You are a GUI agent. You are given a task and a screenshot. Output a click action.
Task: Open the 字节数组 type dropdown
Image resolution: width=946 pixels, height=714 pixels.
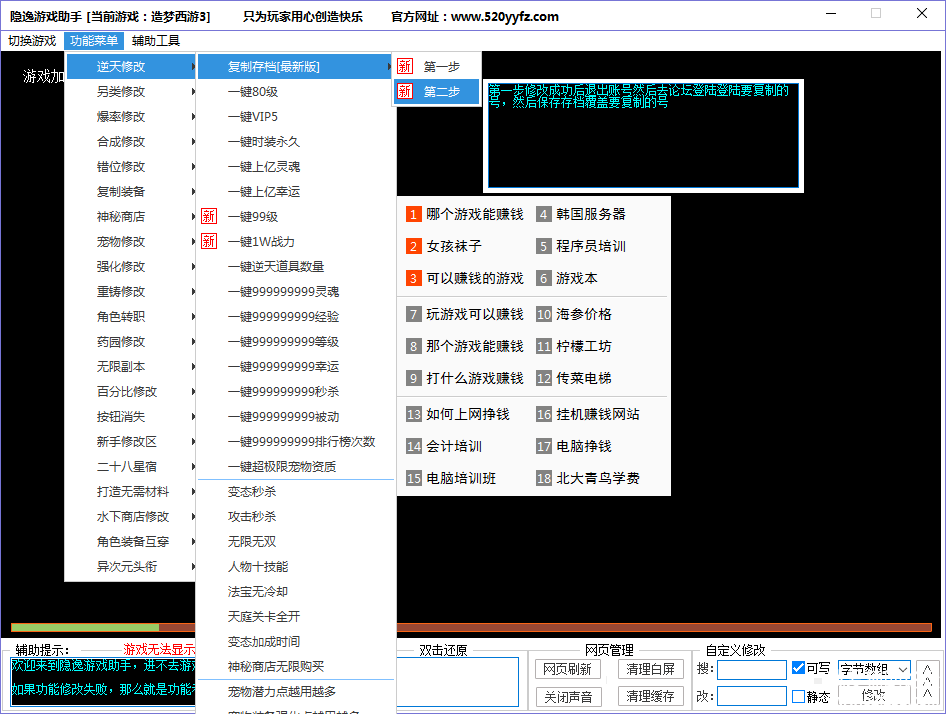coord(874,669)
